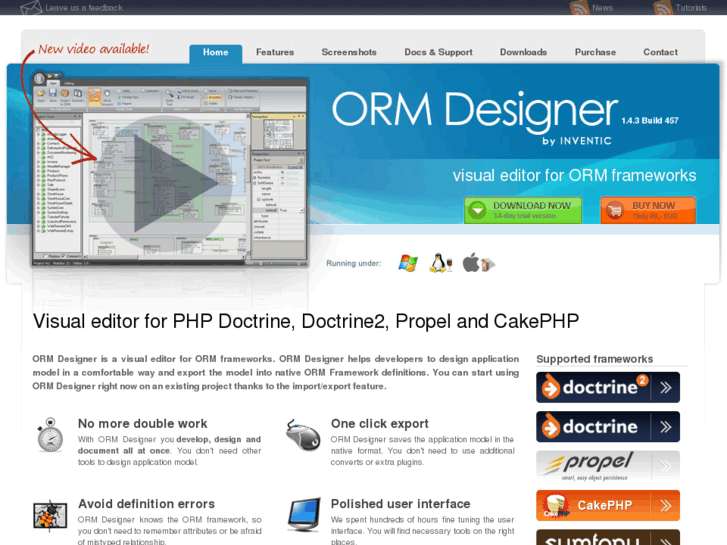The image size is (727, 545).
Task: Click the DOWNLOAD NOW trial button
Action: 523,210
